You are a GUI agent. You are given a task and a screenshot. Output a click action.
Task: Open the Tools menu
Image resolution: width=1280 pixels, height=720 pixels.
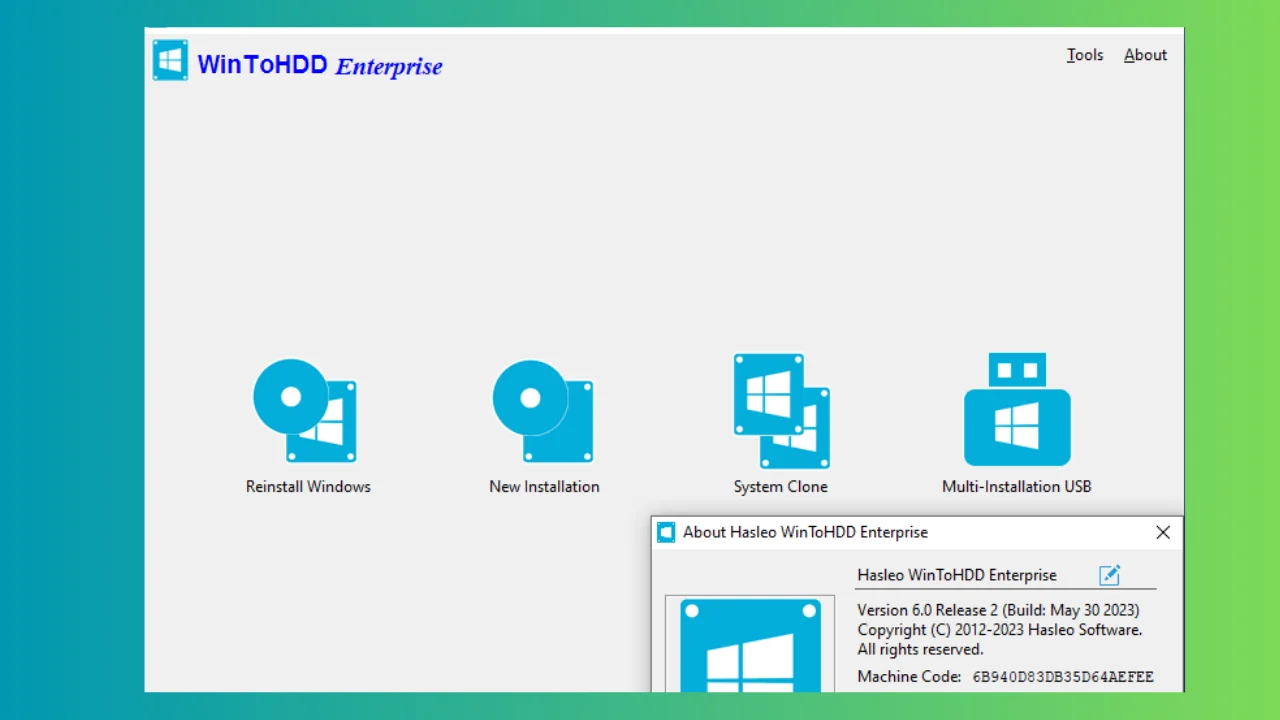[x=1085, y=55]
